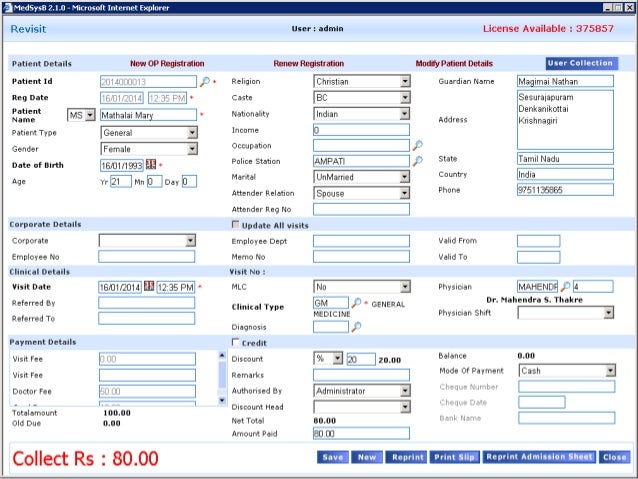This screenshot has width=638, height=479.
Task: Click the Address text area
Action: tap(565, 120)
